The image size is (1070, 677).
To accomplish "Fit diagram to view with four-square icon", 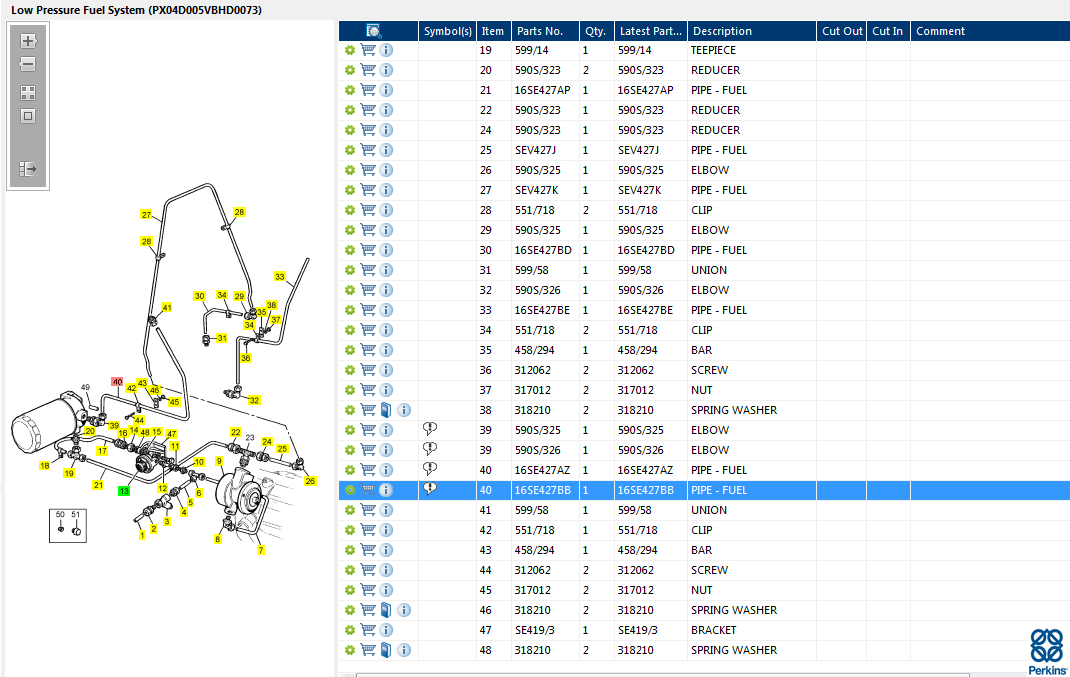I will tap(28, 93).
